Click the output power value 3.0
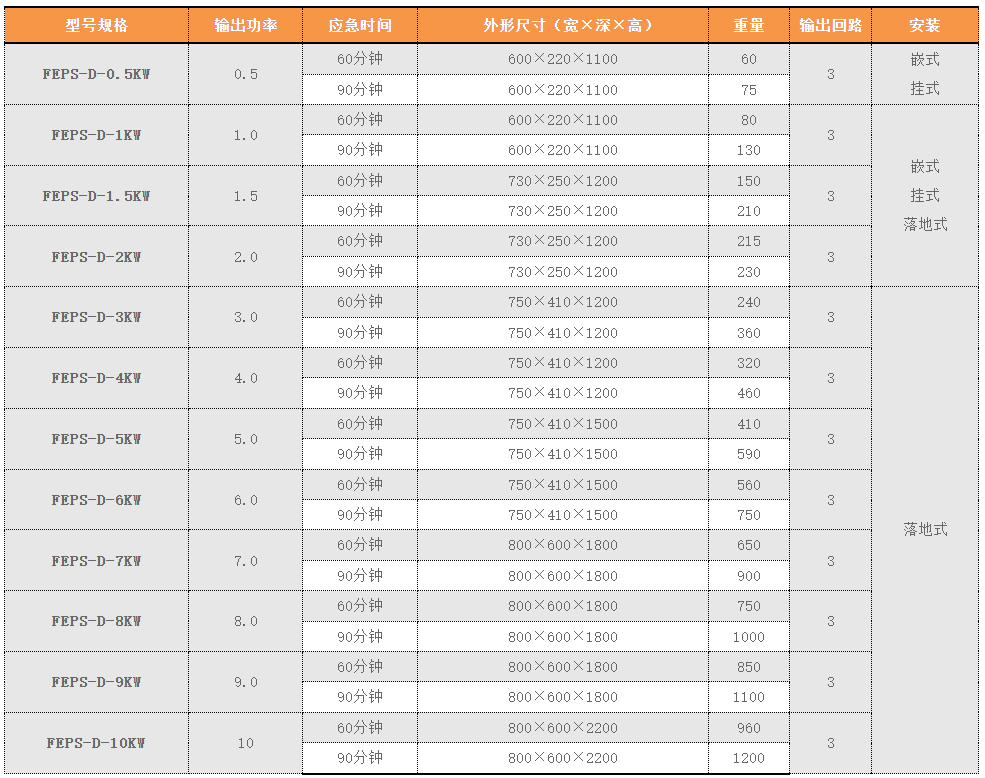985x778 pixels. click(245, 317)
